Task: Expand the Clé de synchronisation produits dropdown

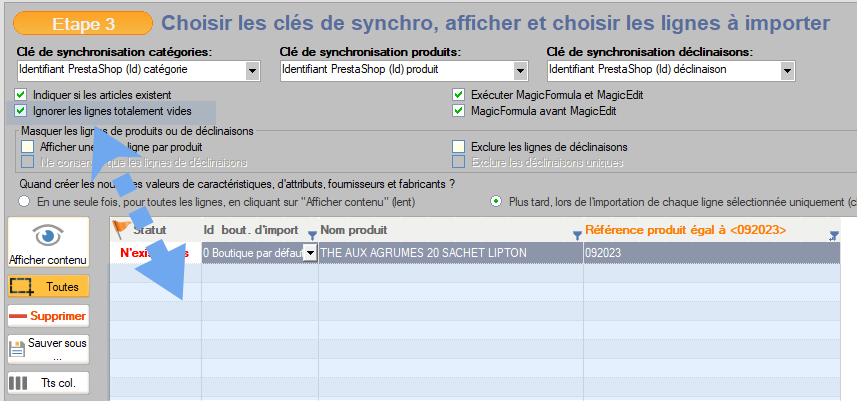Action: click(x=520, y=70)
